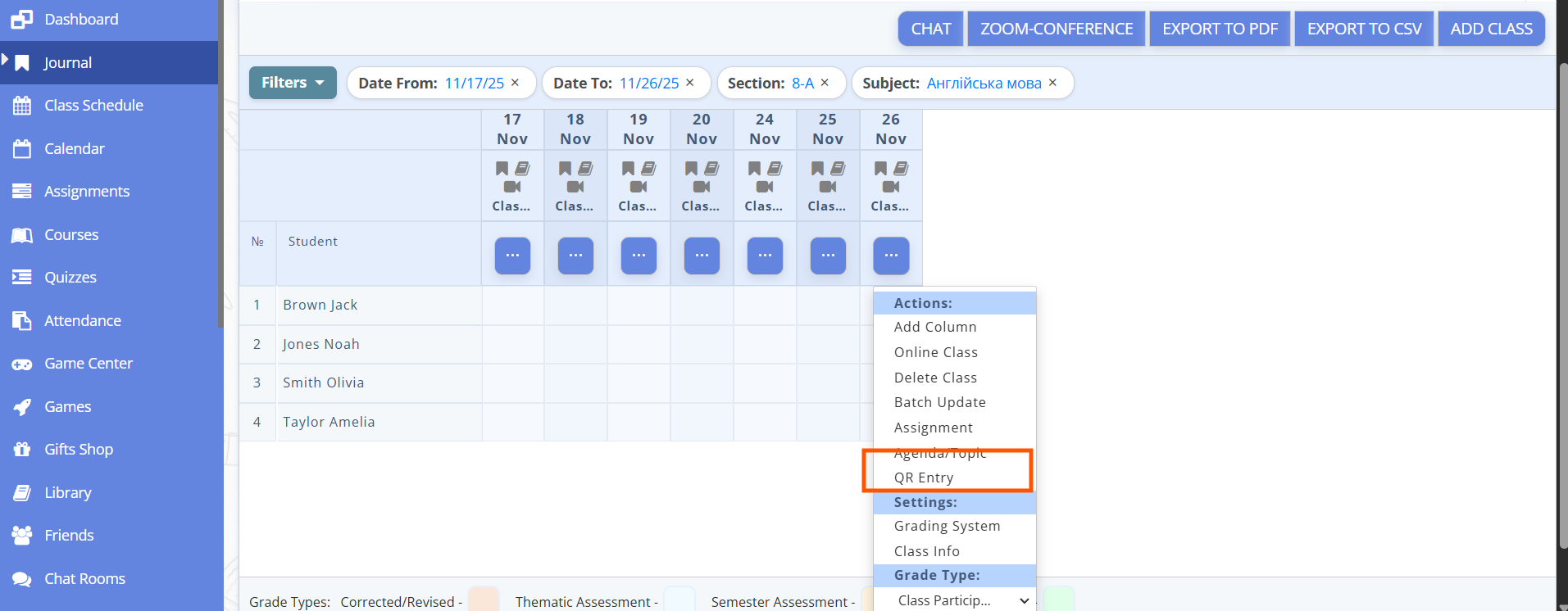Click the video camera icon under 24 Nov
This screenshot has height=611, width=1568.
pyautogui.click(x=765, y=188)
